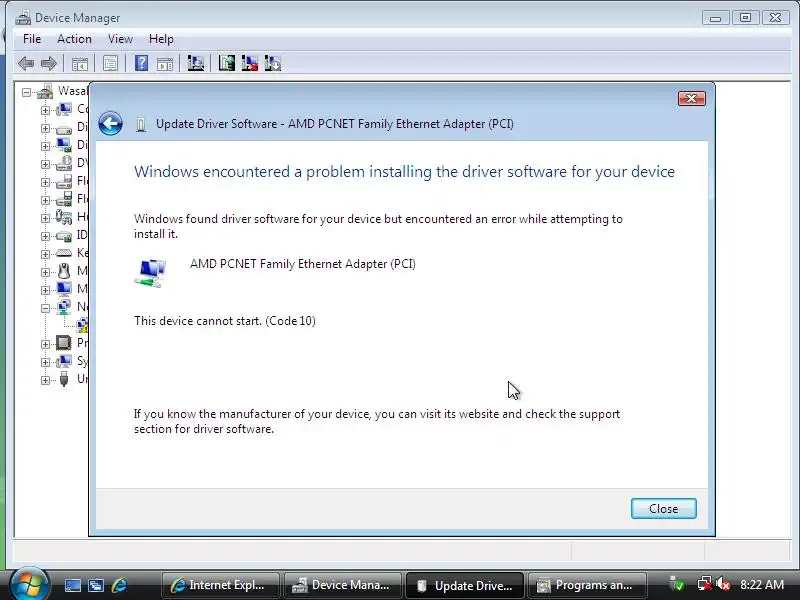The width and height of the screenshot is (800, 600).
Task: Select the Universal Serial Bus controllers icon
Action: (x=64, y=379)
